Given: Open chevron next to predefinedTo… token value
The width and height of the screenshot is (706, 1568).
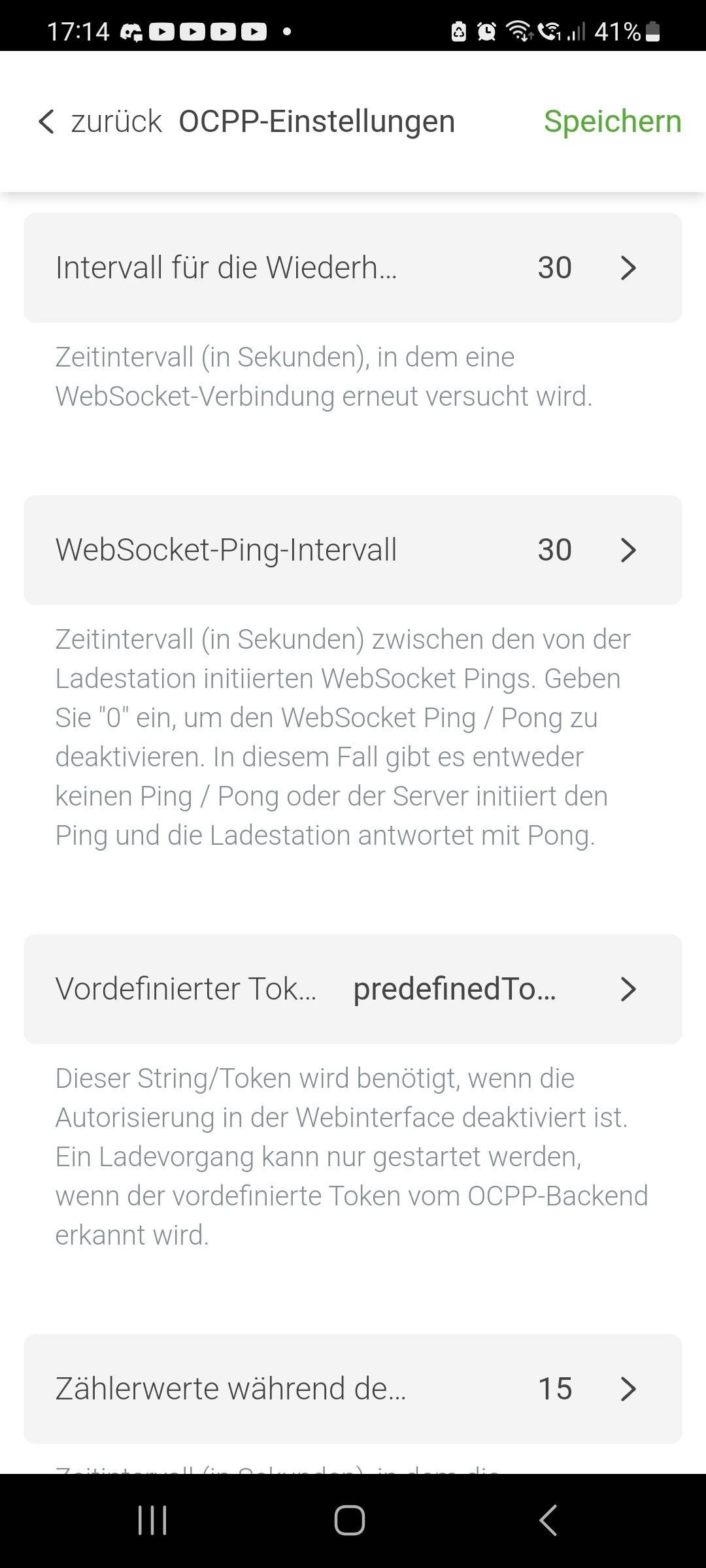Looking at the screenshot, I should (628, 989).
